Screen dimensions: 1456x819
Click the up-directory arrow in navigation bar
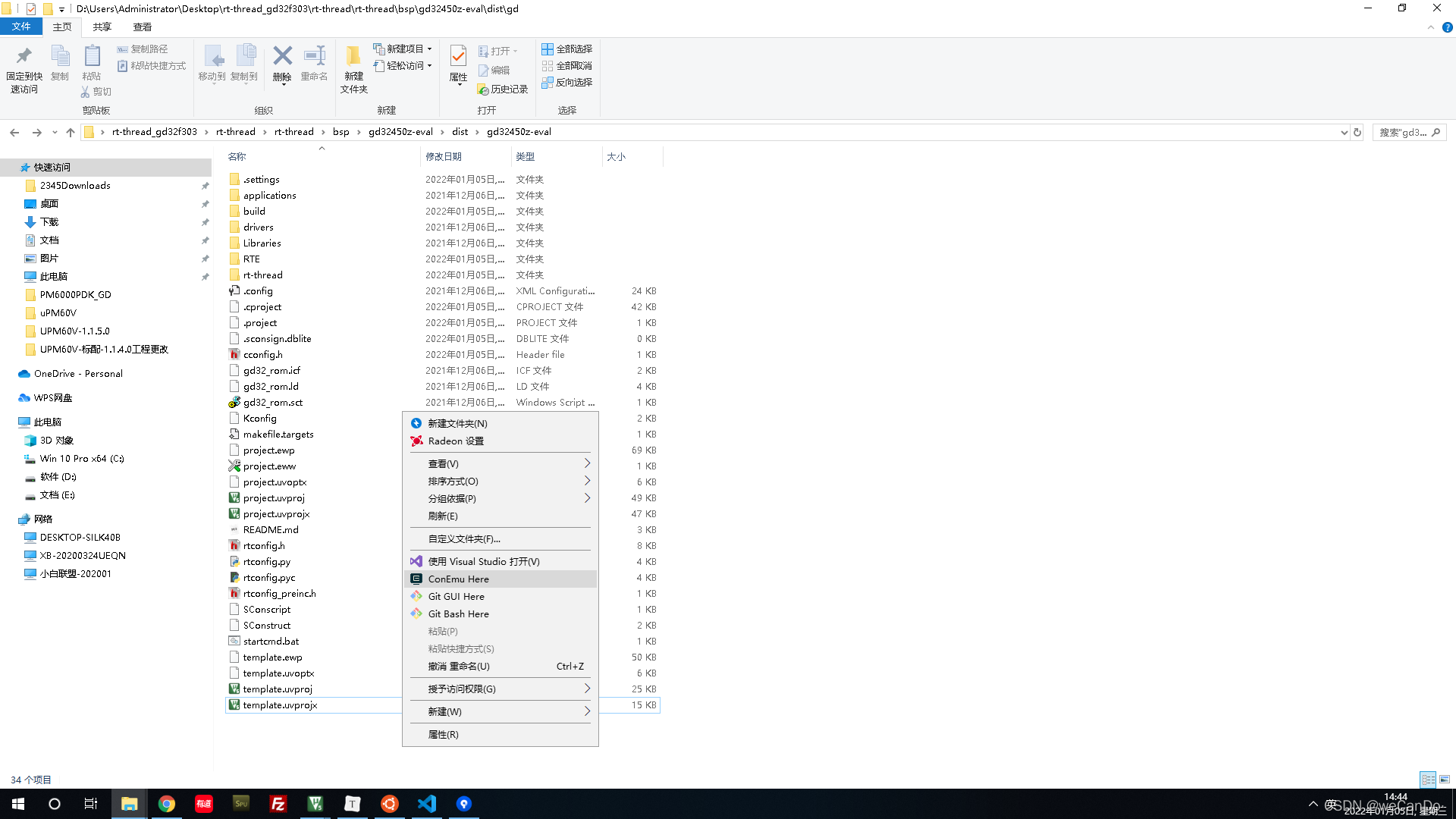click(x=71, y=132)
